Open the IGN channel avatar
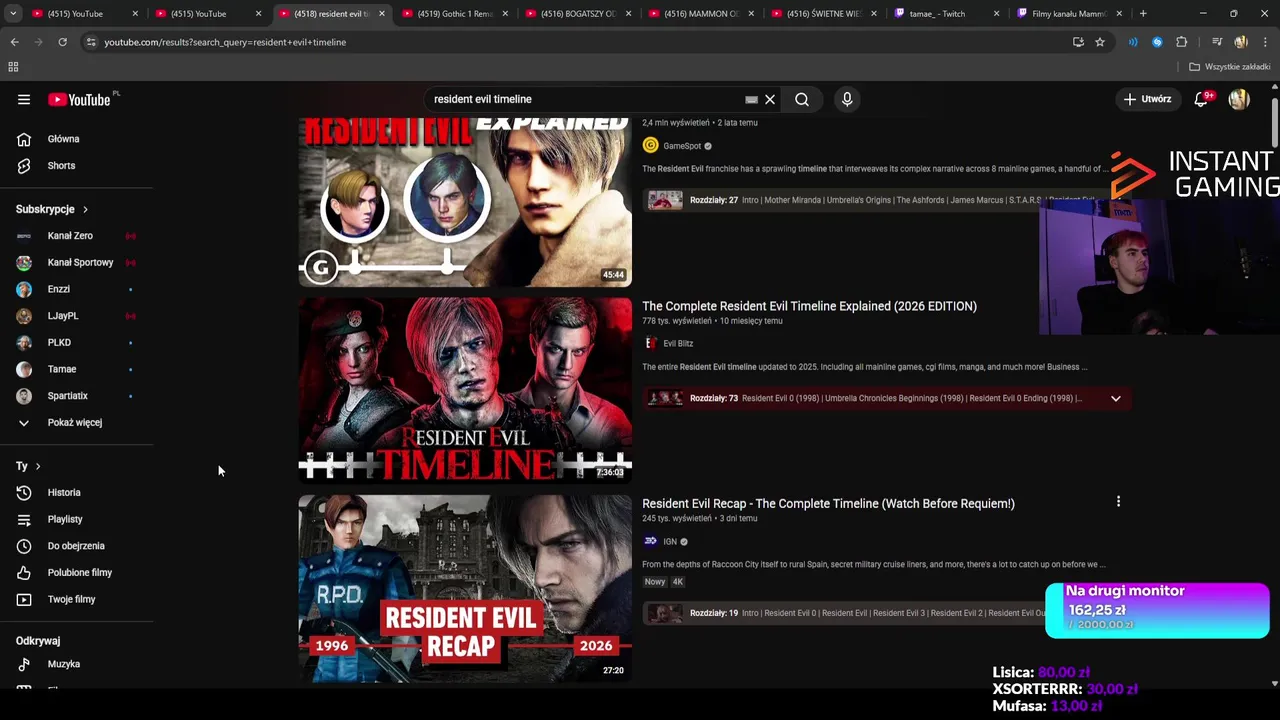The image size is (1280, 720). [650, 541]
